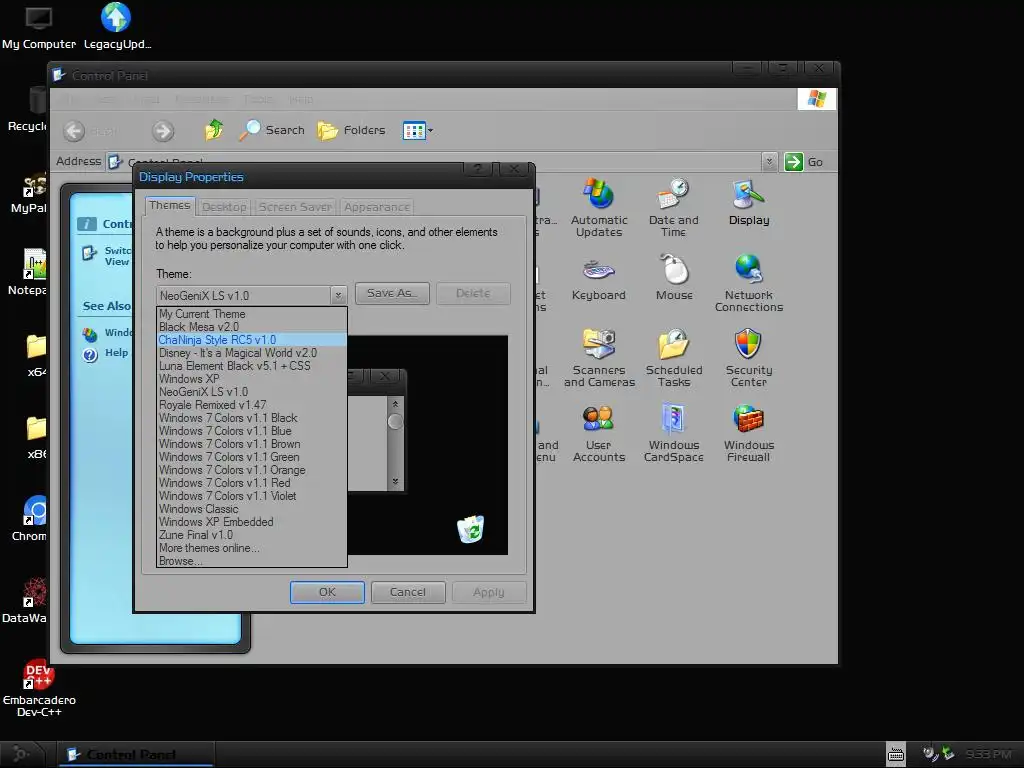Image resolution: width=1024 pixels, height=768 pixels.
Task: Toggle the Folders pane button
Action: [x=351, y=130]
